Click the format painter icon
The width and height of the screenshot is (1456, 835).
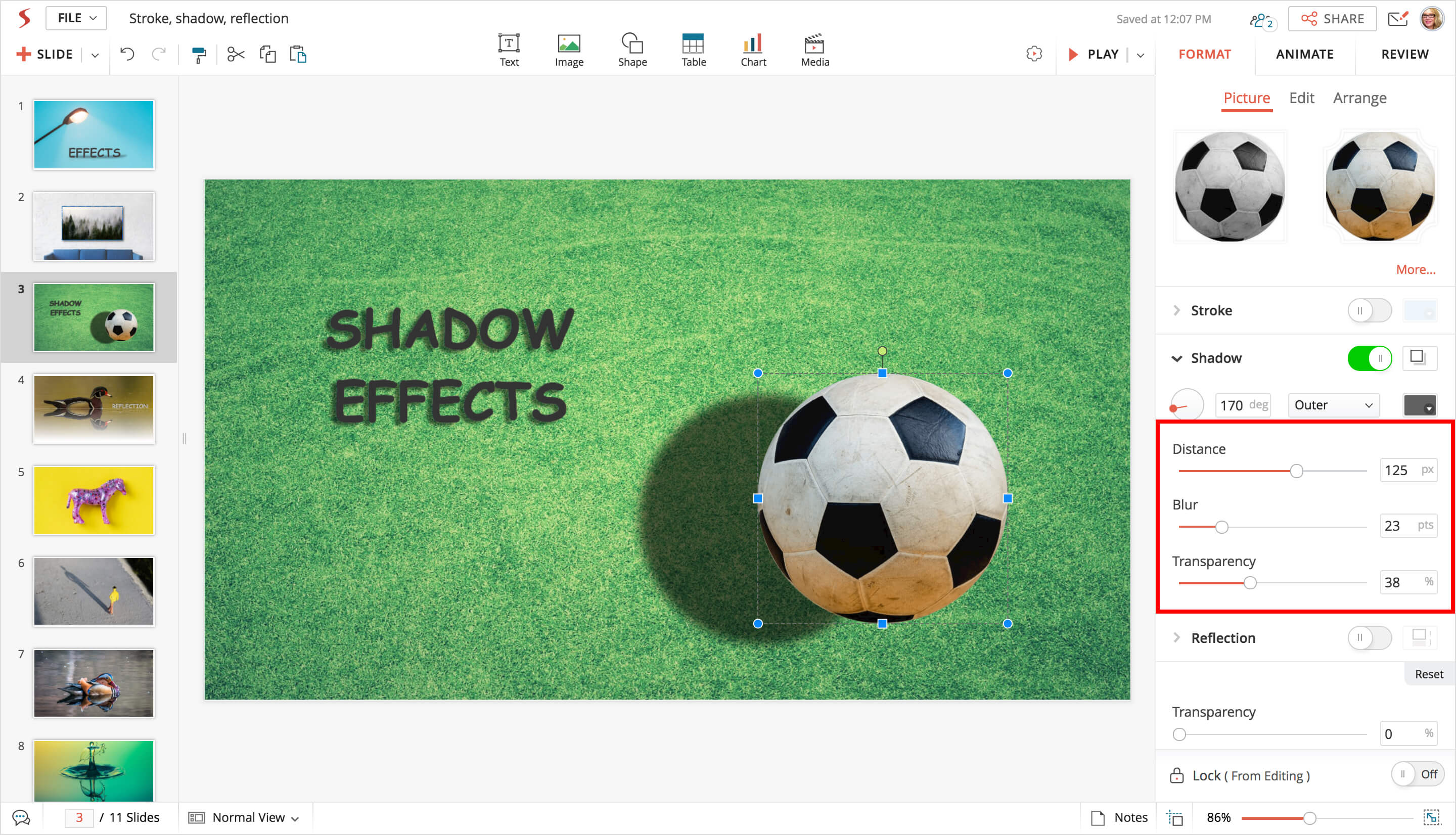198,55
